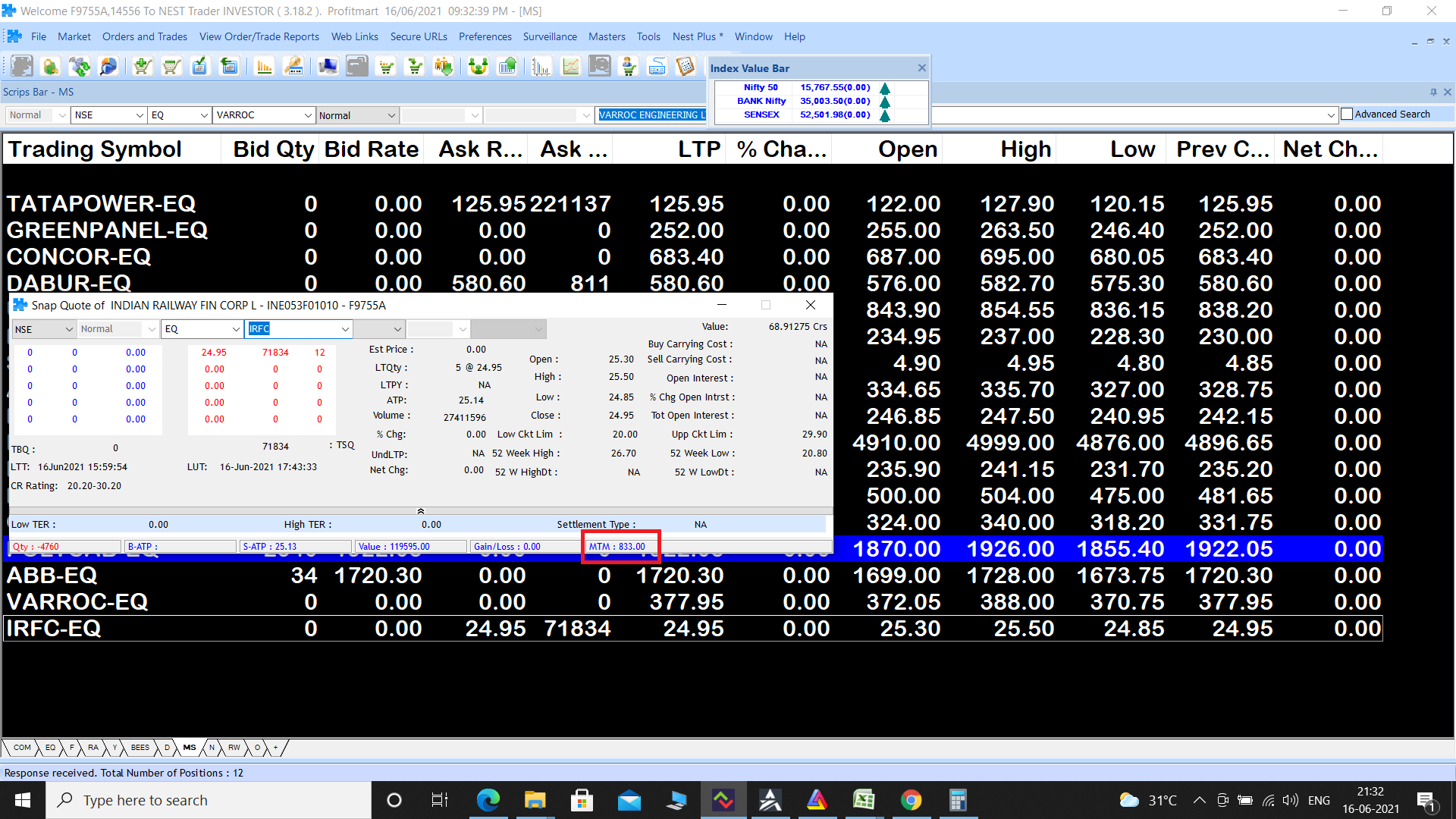Click the people with green down arrow icon
The width and height of the screenshot is (1456, 819).
pyautogui.click(x=444, y=67)
